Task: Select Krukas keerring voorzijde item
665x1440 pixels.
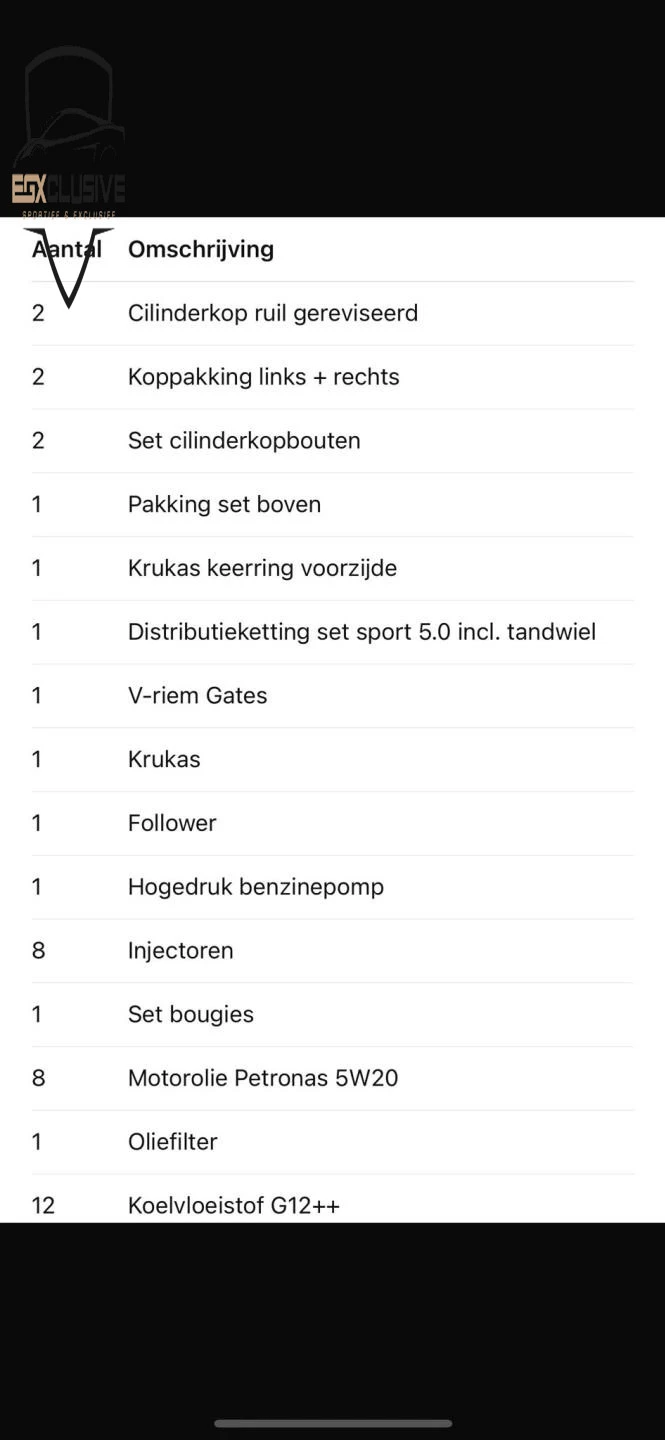Action: [262, 568]
